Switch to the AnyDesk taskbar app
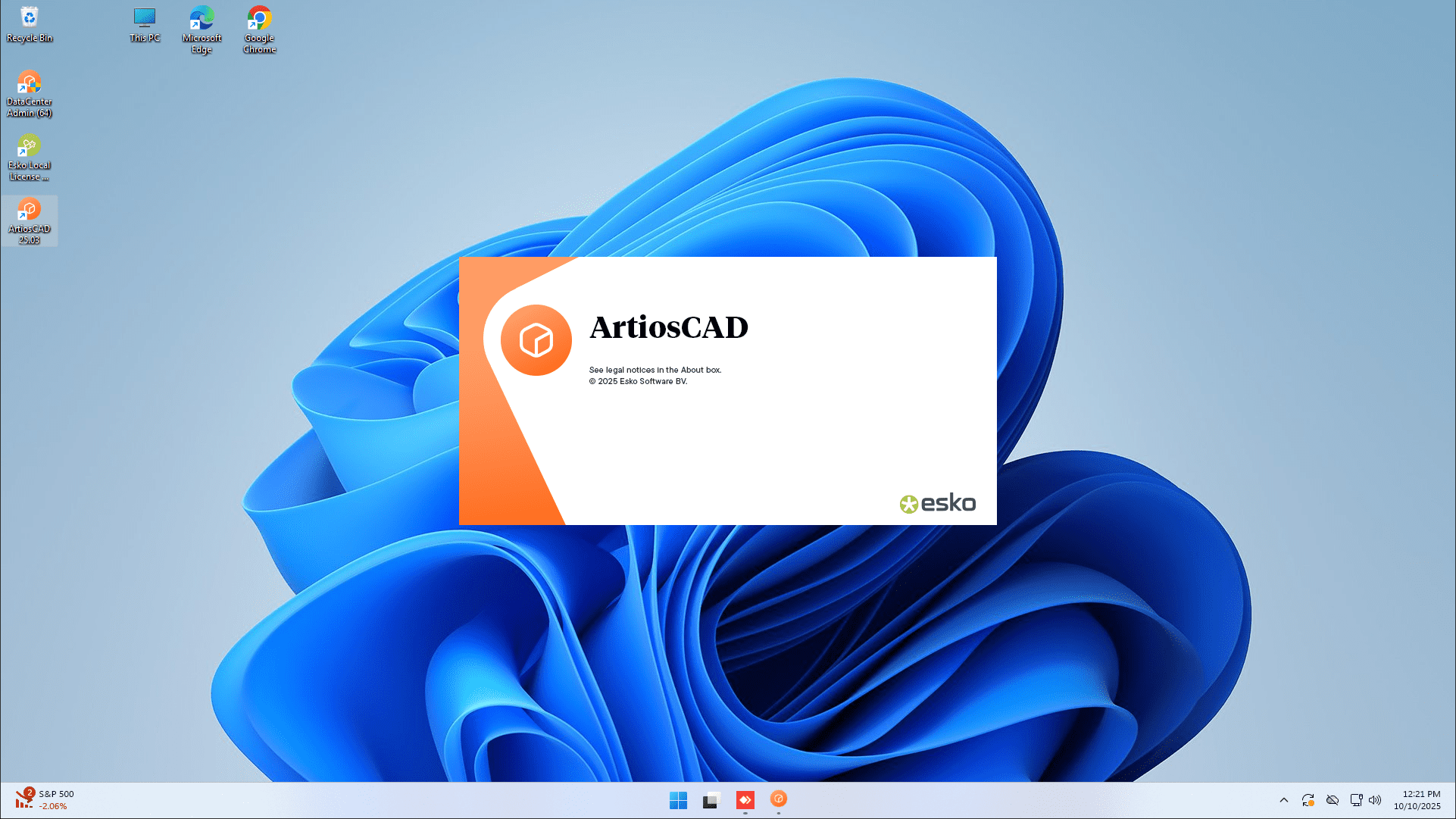 [x=745, y=800]
